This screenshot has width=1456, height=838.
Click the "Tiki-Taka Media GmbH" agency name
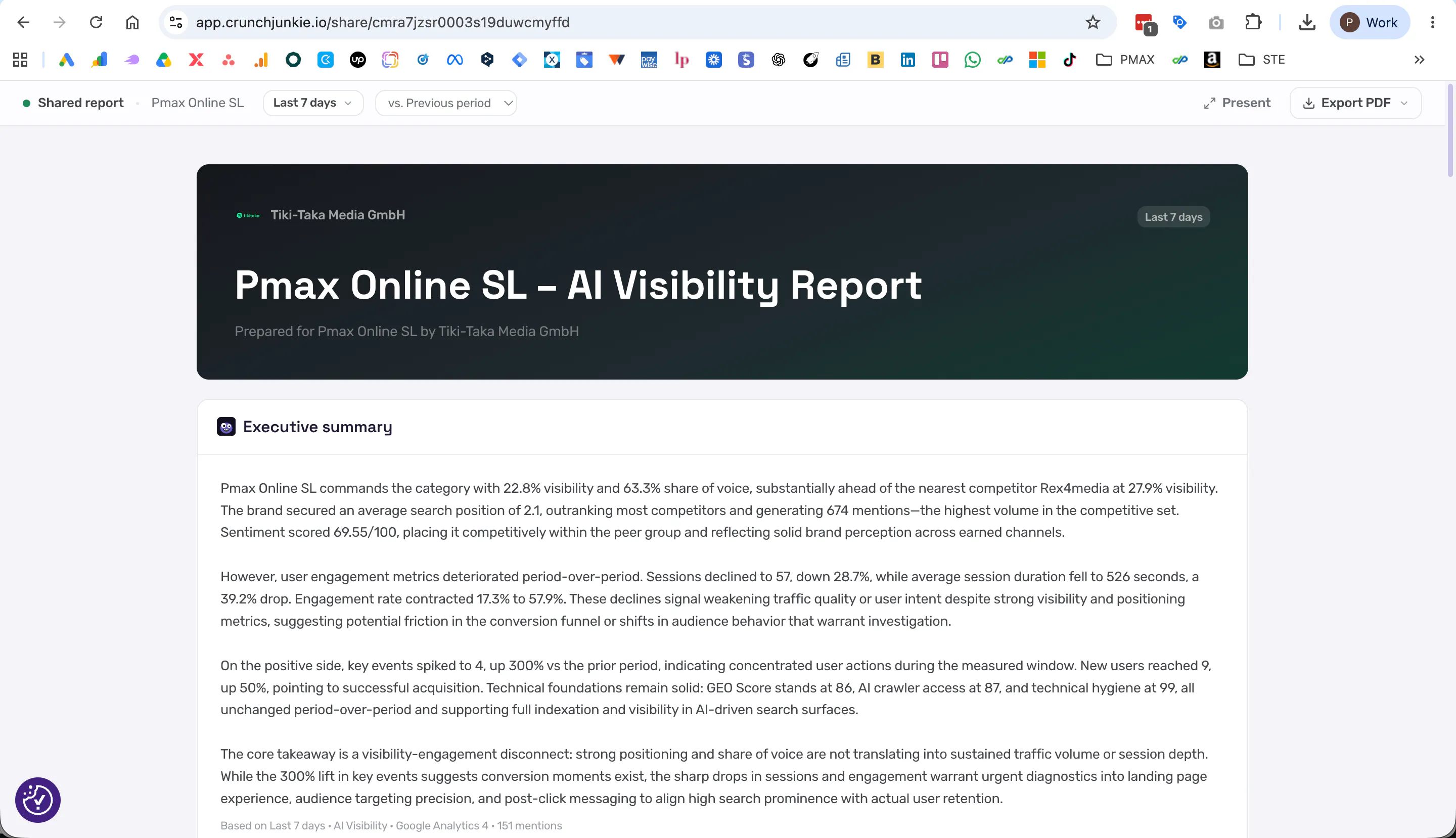pyautogui.click(x=338, y=215)
